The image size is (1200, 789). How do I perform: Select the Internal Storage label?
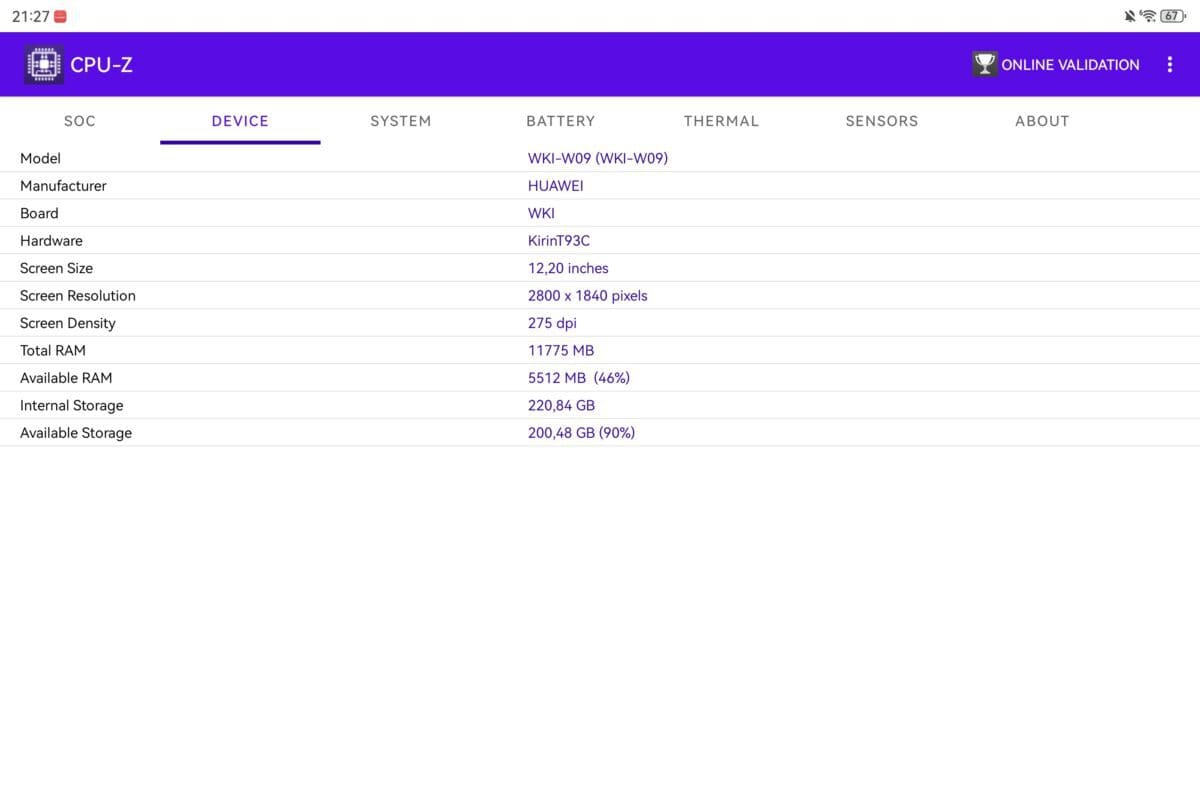(x=72, y=406)
